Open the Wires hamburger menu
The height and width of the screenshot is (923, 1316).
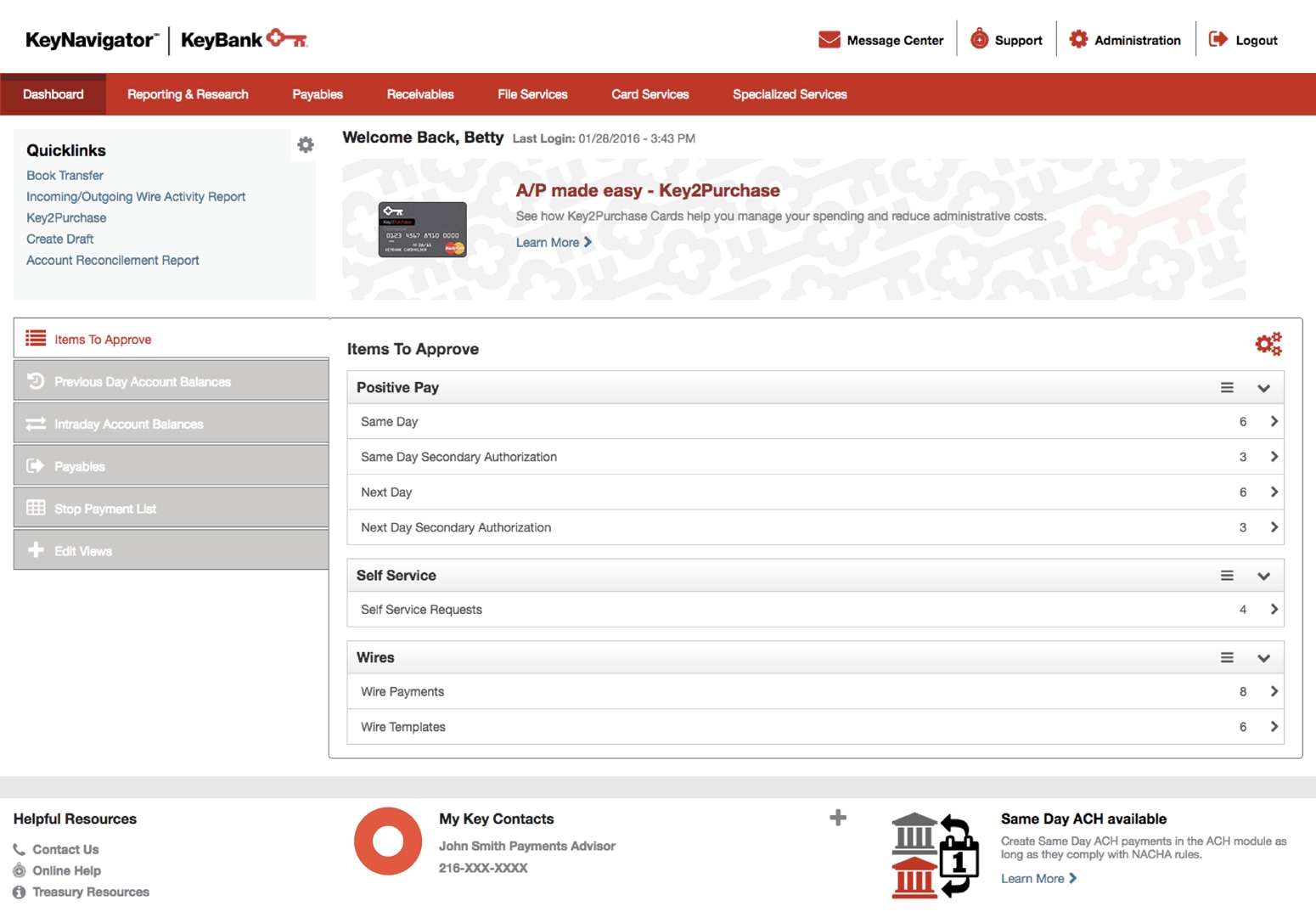[x=1227, y=658]
